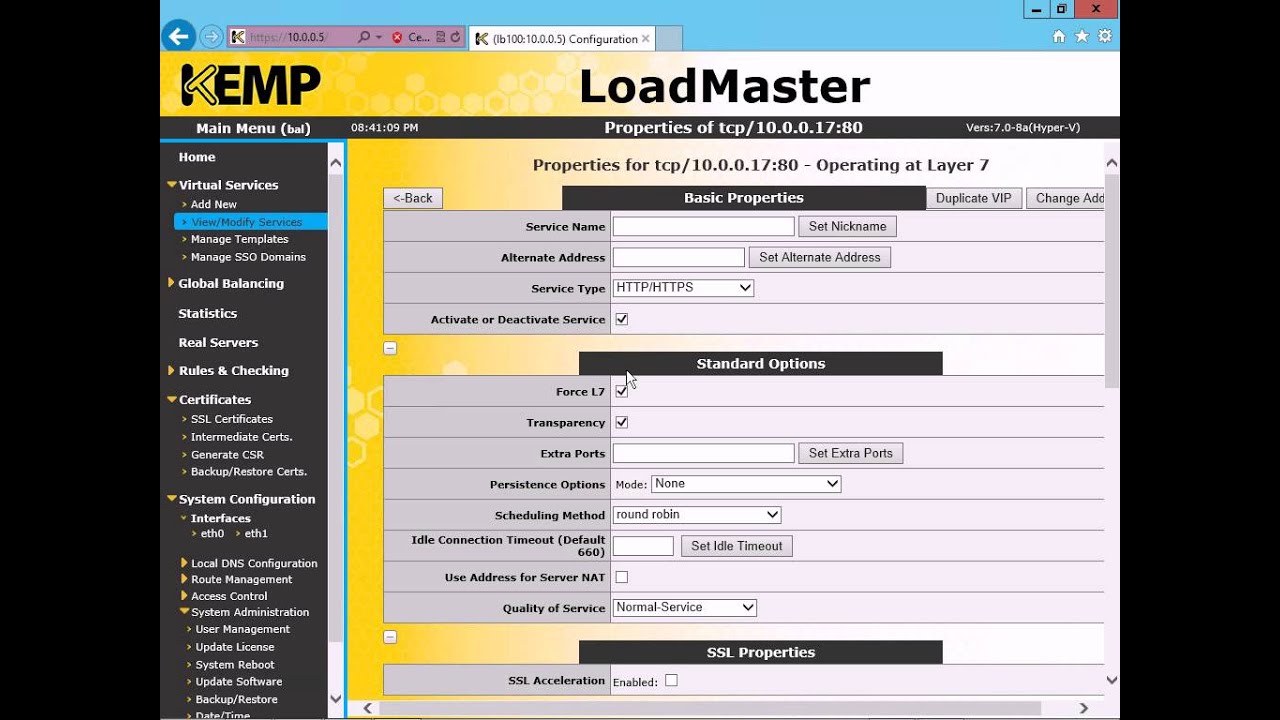Image resolution: width=1280 pixels, height=720 pixels.
Task: Click the red certificate error icon
Action: [x=397, y=37]
